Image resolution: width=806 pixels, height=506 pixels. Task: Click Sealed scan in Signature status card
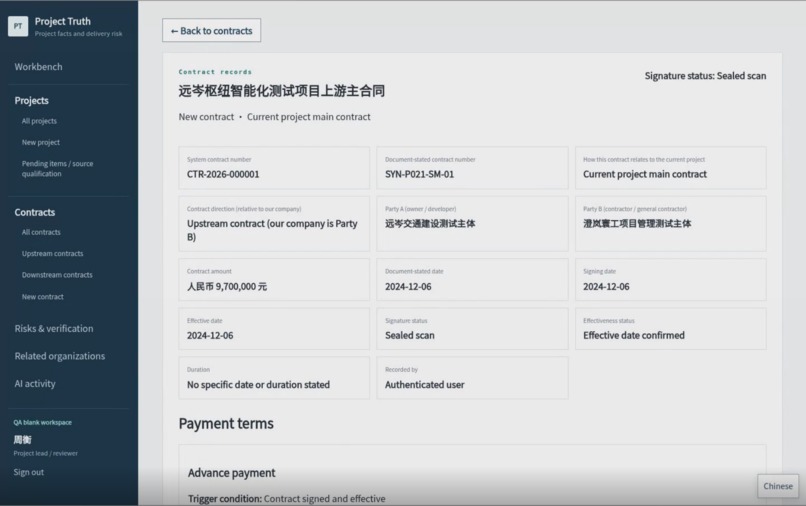point(410,335)
